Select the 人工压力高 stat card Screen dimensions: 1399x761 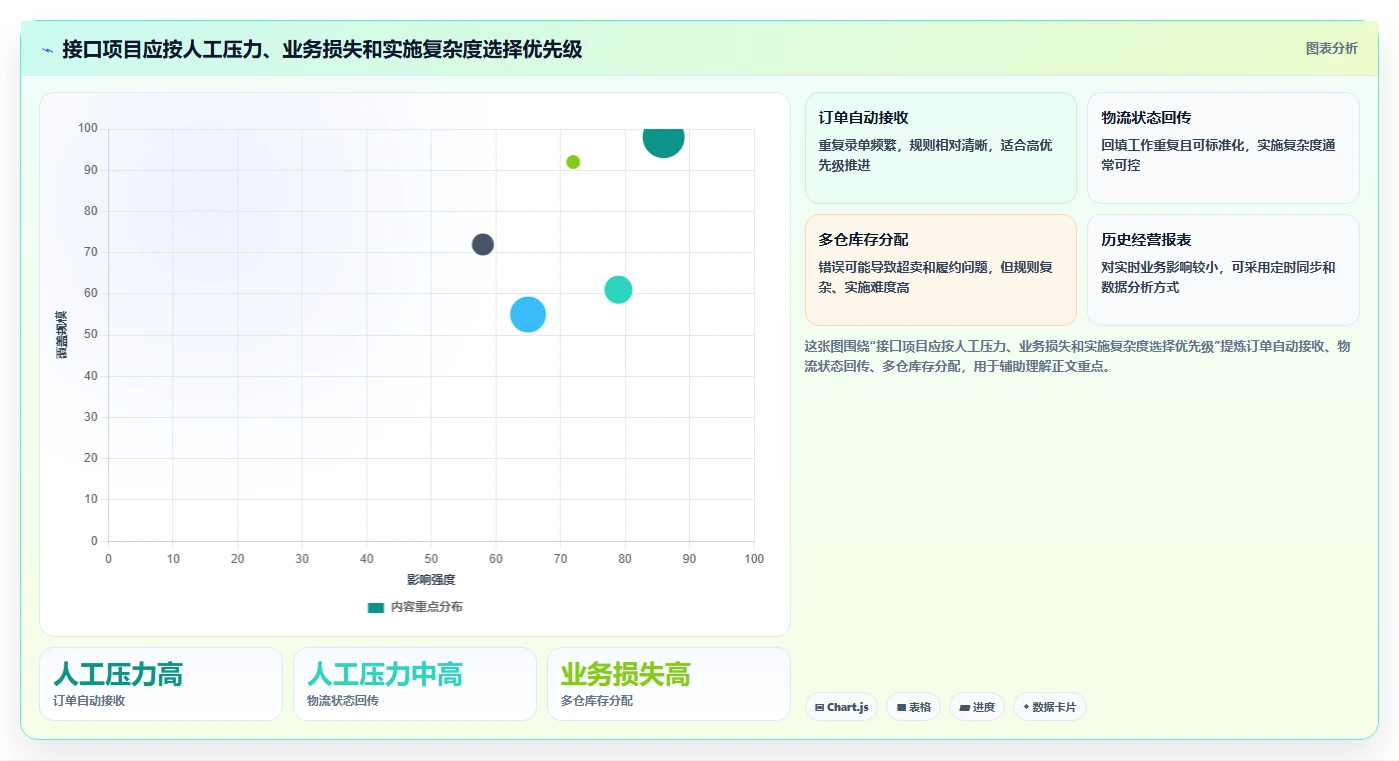pyautogui.click(x=161, y=684)
